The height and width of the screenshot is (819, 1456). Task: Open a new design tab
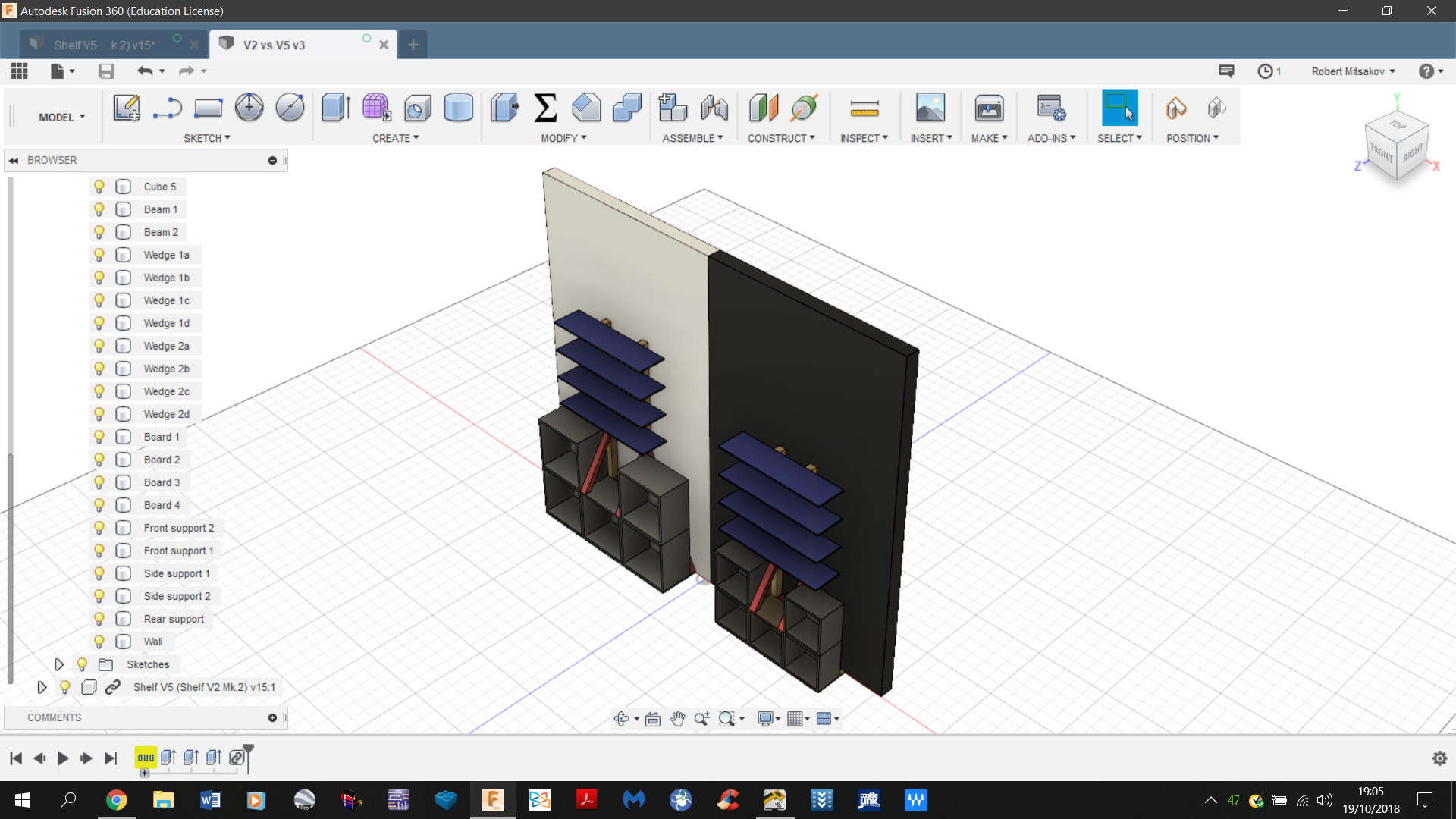[x=413, y=45]
